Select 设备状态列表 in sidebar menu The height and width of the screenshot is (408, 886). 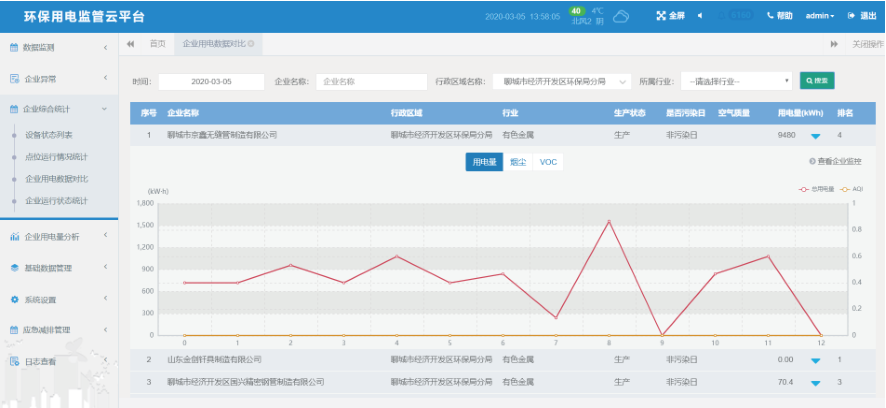coord(49,134)
